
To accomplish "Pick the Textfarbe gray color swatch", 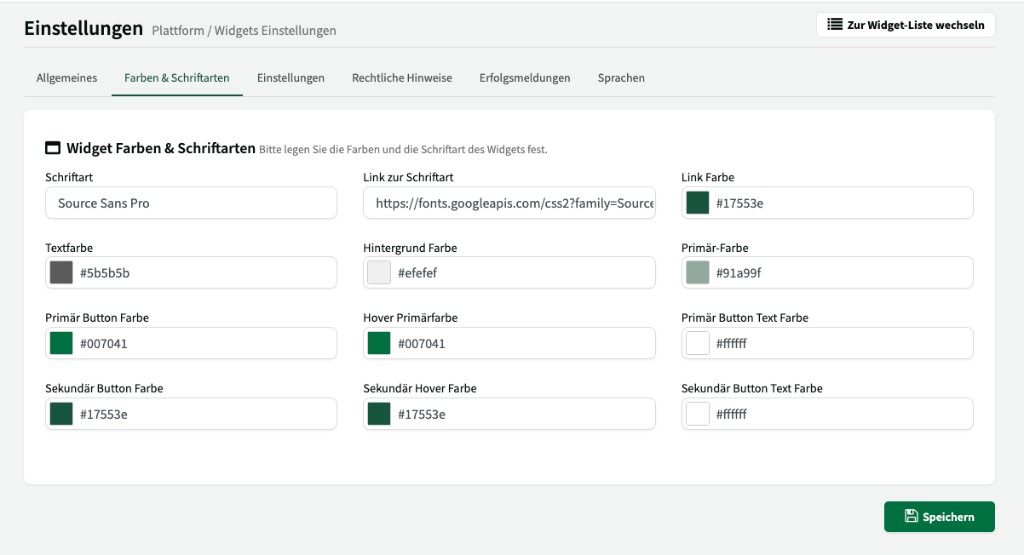I will point(61,273).
